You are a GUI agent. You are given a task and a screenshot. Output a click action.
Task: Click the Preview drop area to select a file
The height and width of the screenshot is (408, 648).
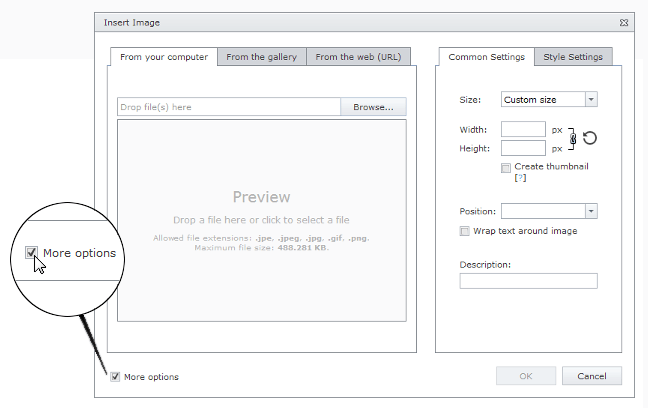click(262, 220)
